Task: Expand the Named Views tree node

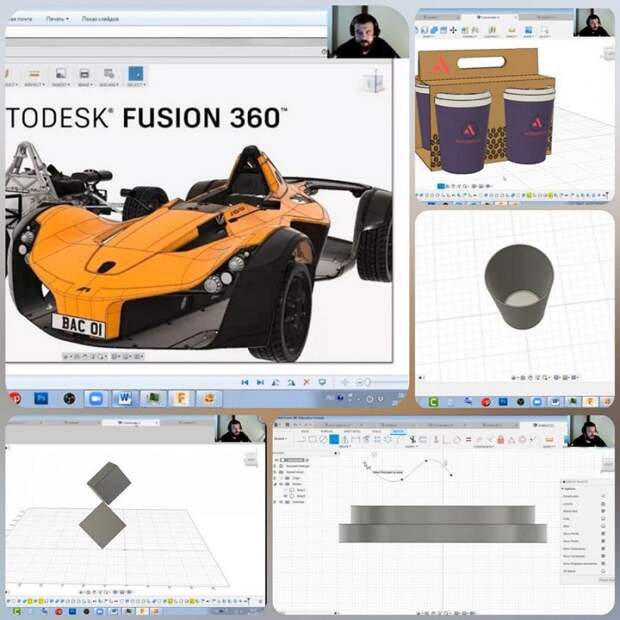Action: [275, 472]
